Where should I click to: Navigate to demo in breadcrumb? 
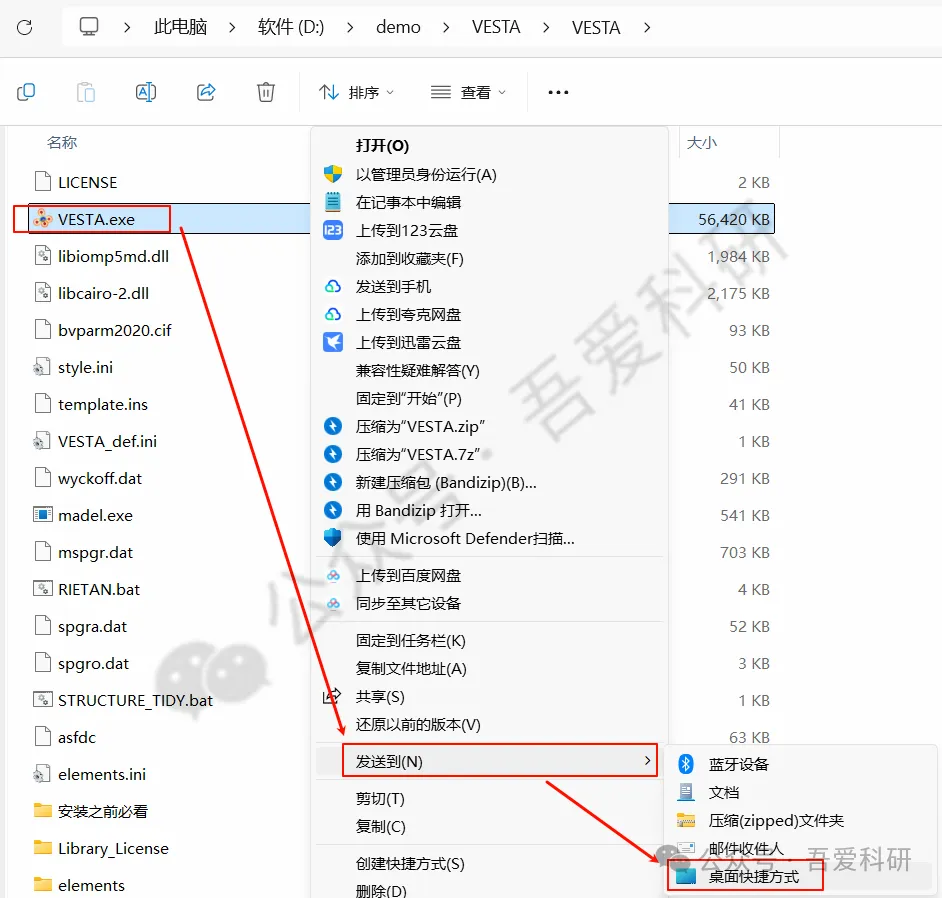tap(398, 27)
